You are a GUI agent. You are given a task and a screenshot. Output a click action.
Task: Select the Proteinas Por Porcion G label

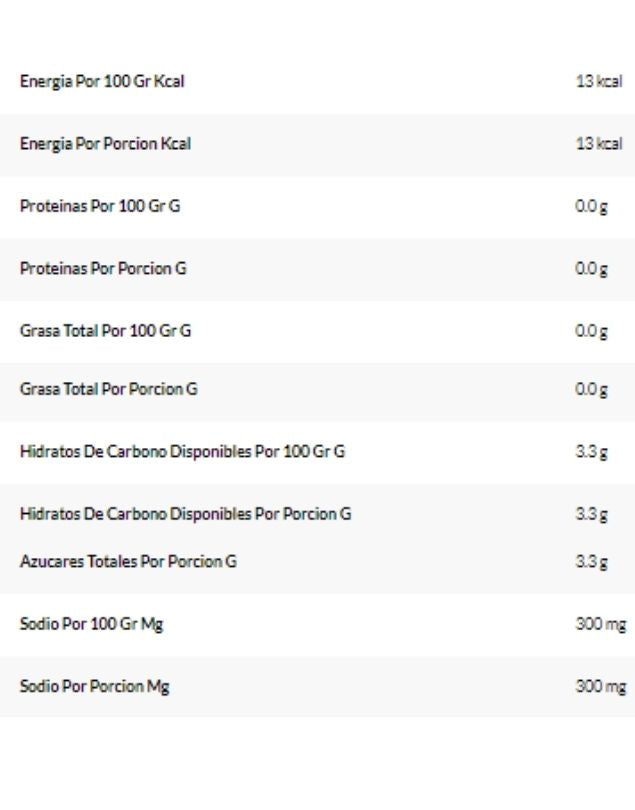103,268
